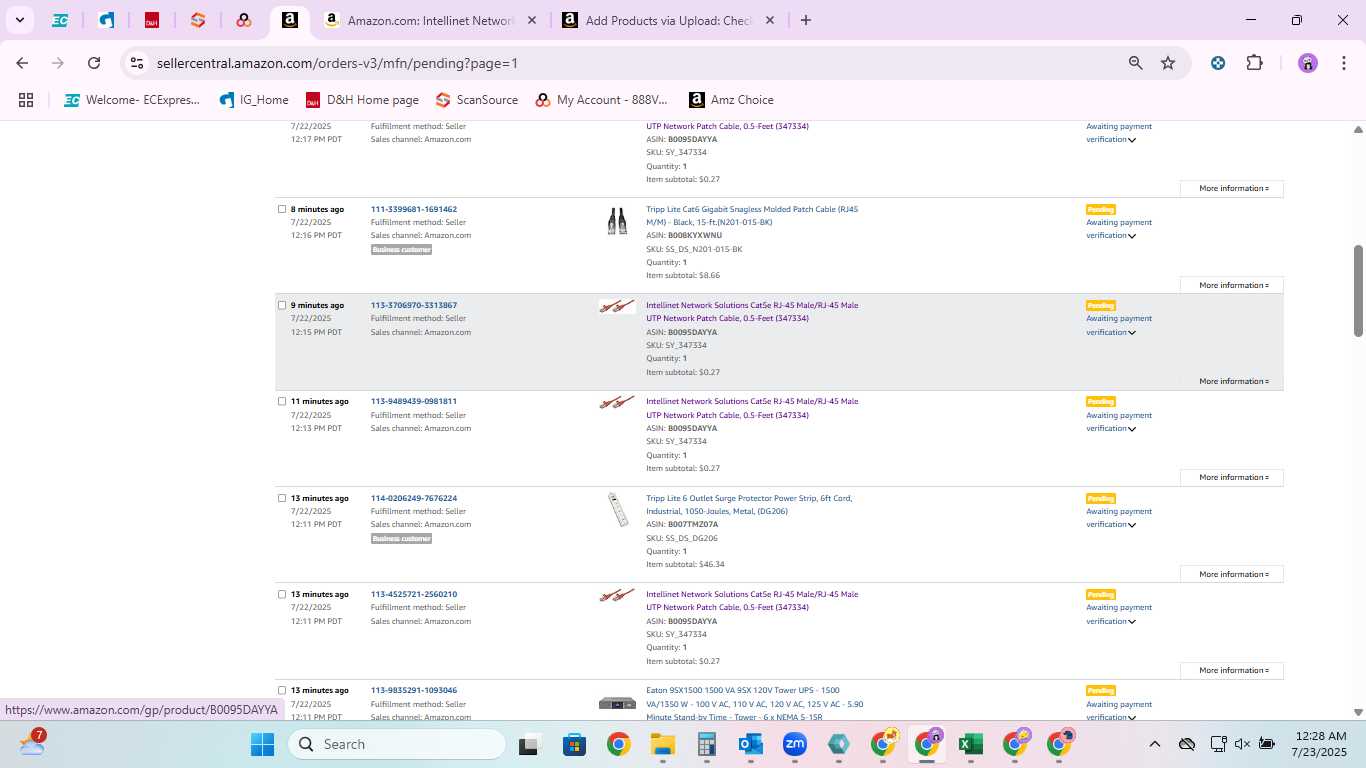1366x768 pixels.
Task: Reload the Seller Central page
Action: tap(94, 63)
